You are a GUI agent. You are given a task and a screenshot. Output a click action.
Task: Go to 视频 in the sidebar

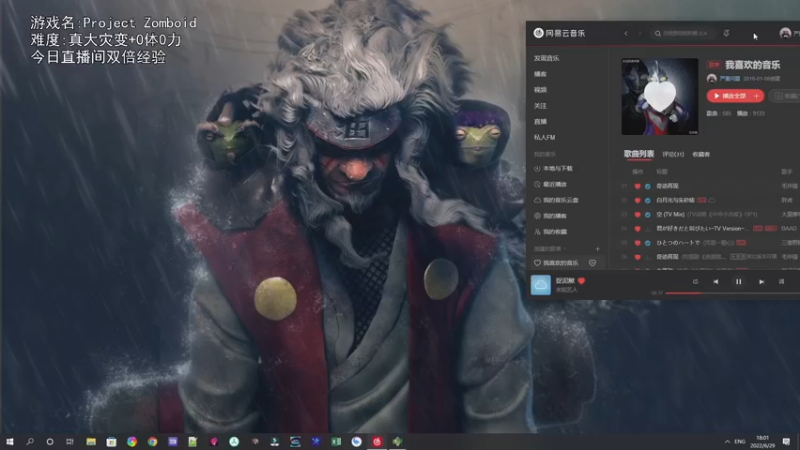540,90
